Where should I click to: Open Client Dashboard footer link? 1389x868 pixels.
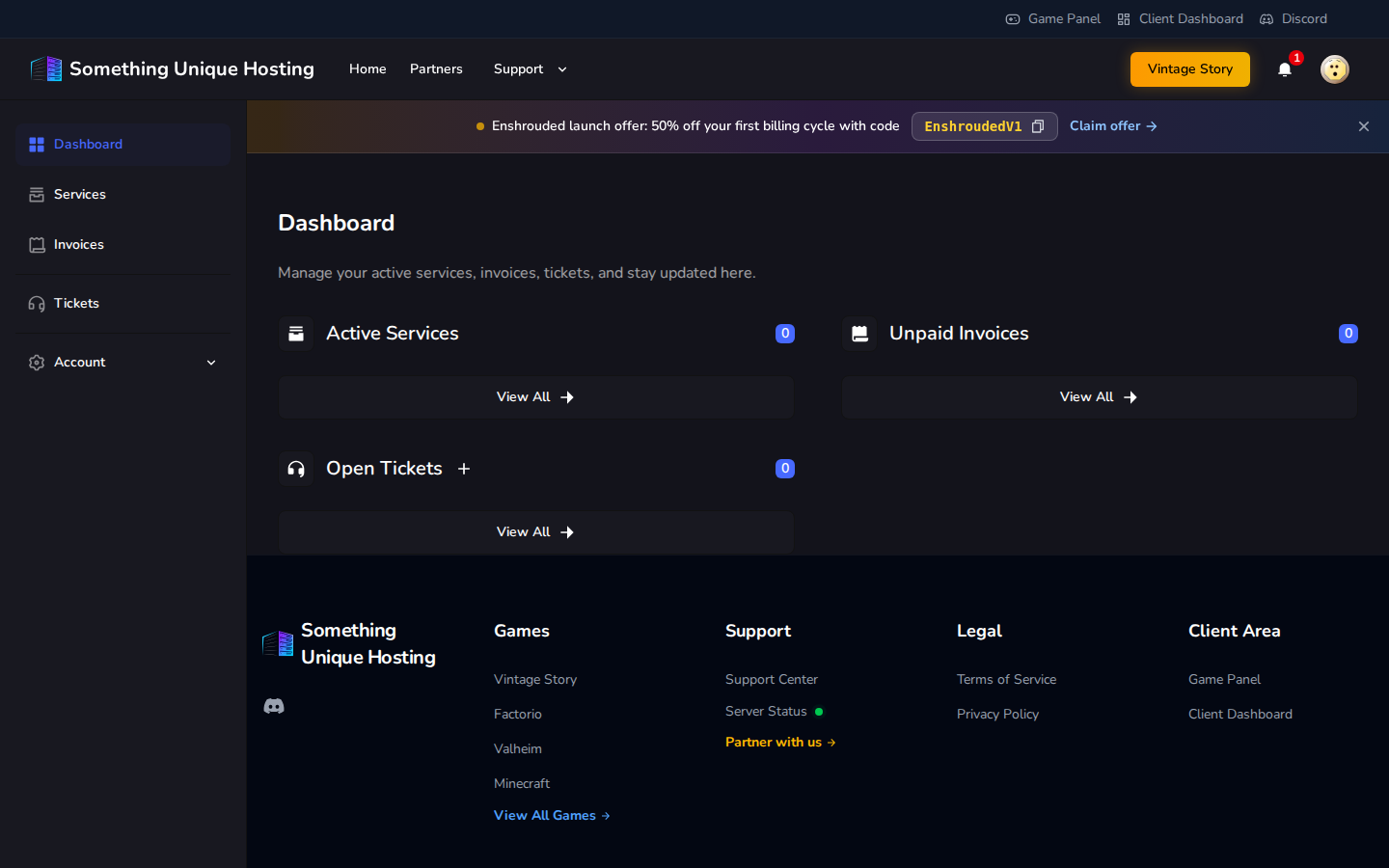pos(1240,715)
